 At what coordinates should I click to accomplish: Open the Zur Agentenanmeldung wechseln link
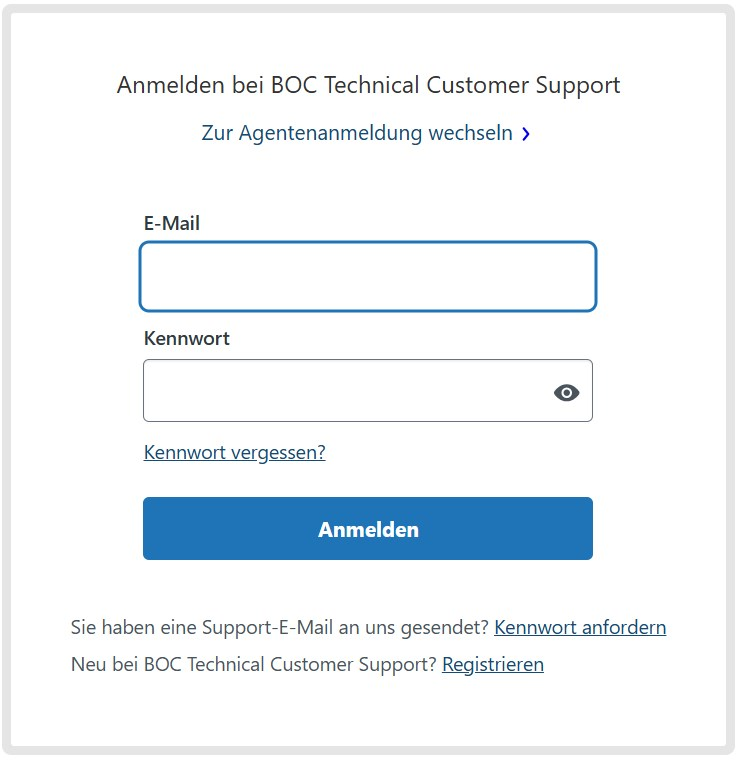pos(366,133)
